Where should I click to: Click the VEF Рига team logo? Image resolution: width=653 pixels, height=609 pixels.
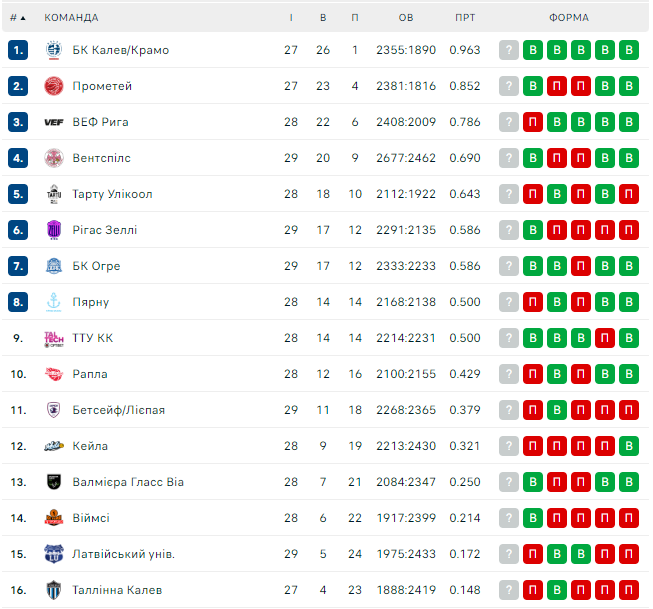[x=54, y=122]
